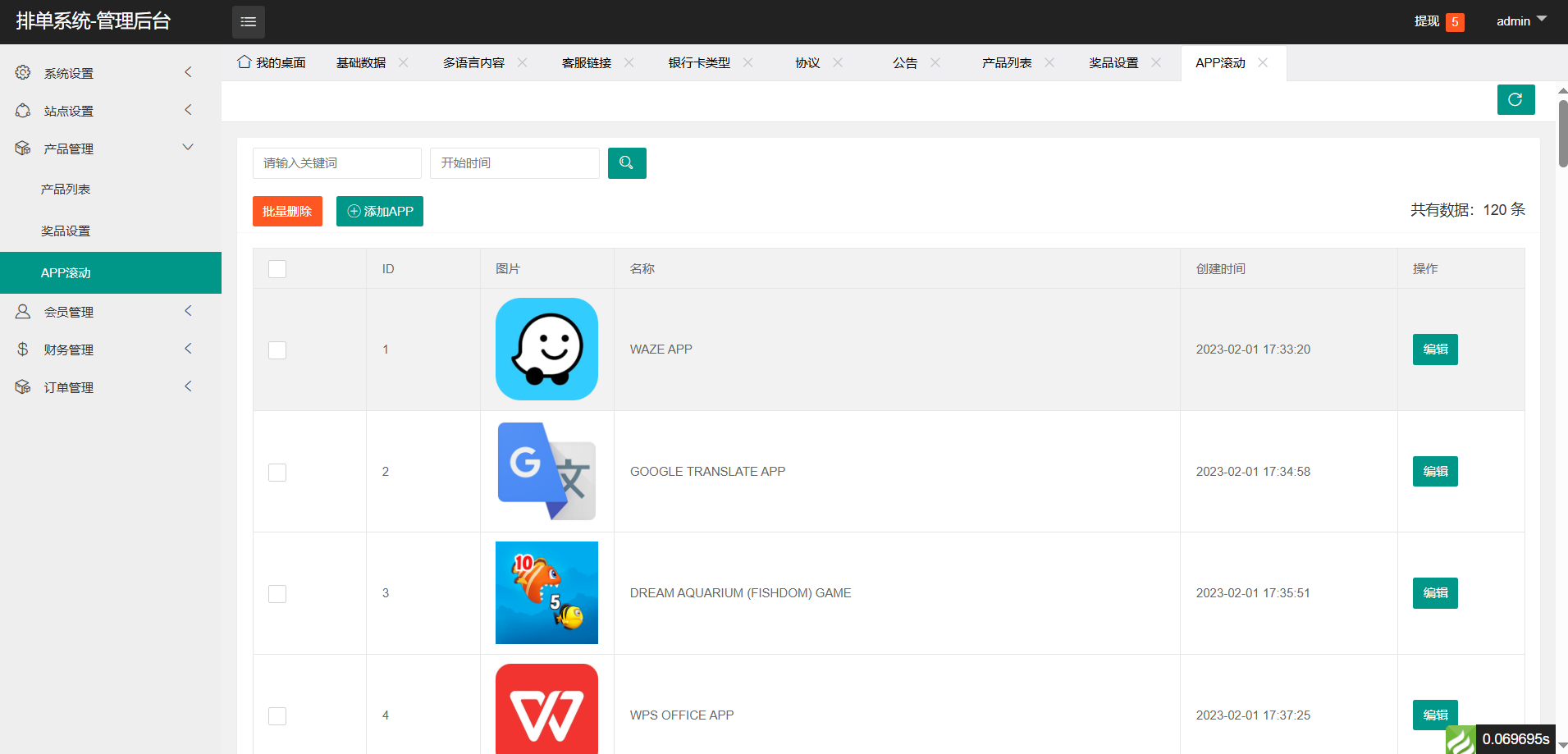Switch to the 基础数据 tab
Screen dimensions: 1568x754
pyautogui.click(x=361, y=63)
